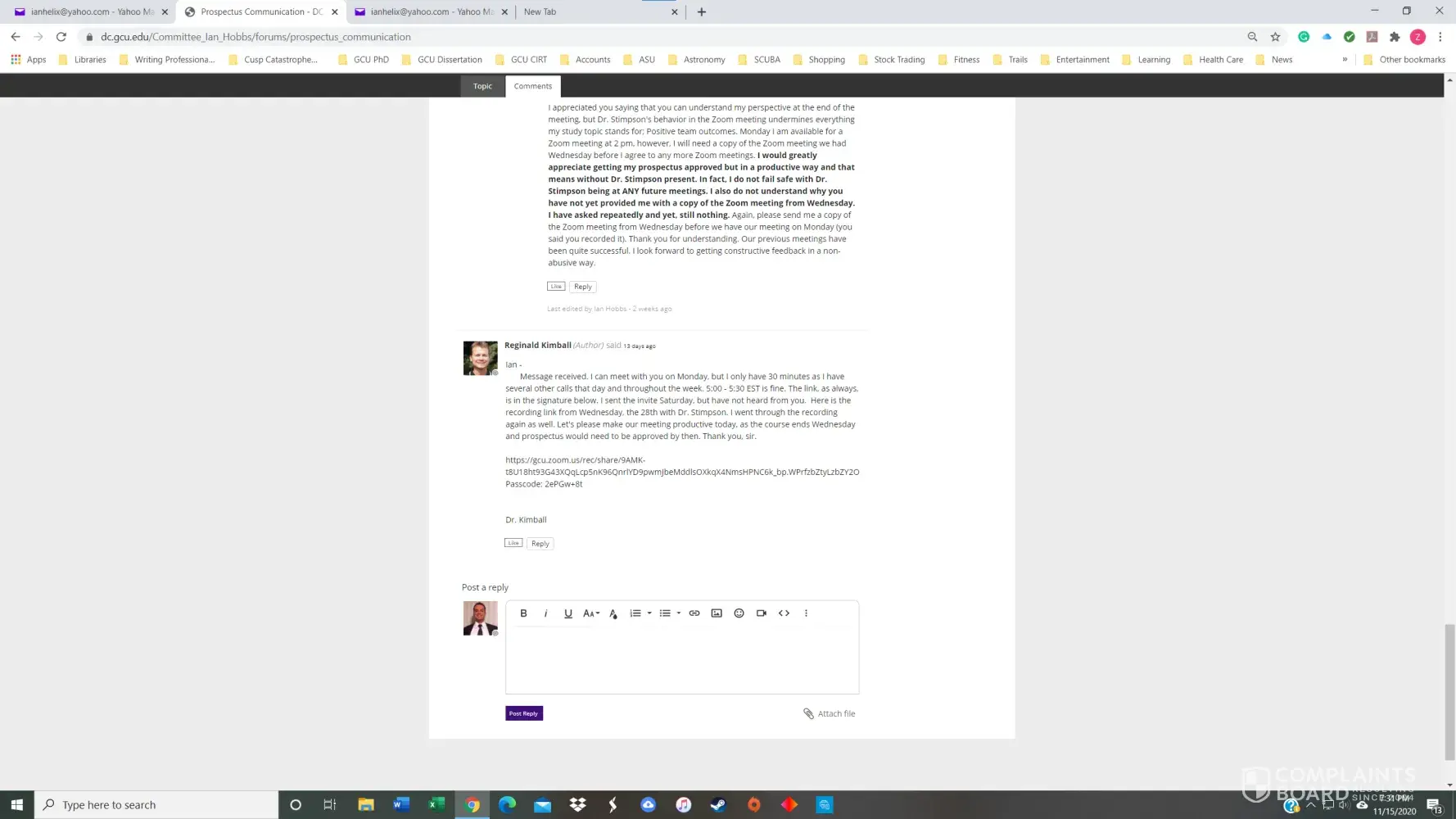Click into the reply text area
Viewport: 1456px width, 819px height.
[x=682, y=660]
